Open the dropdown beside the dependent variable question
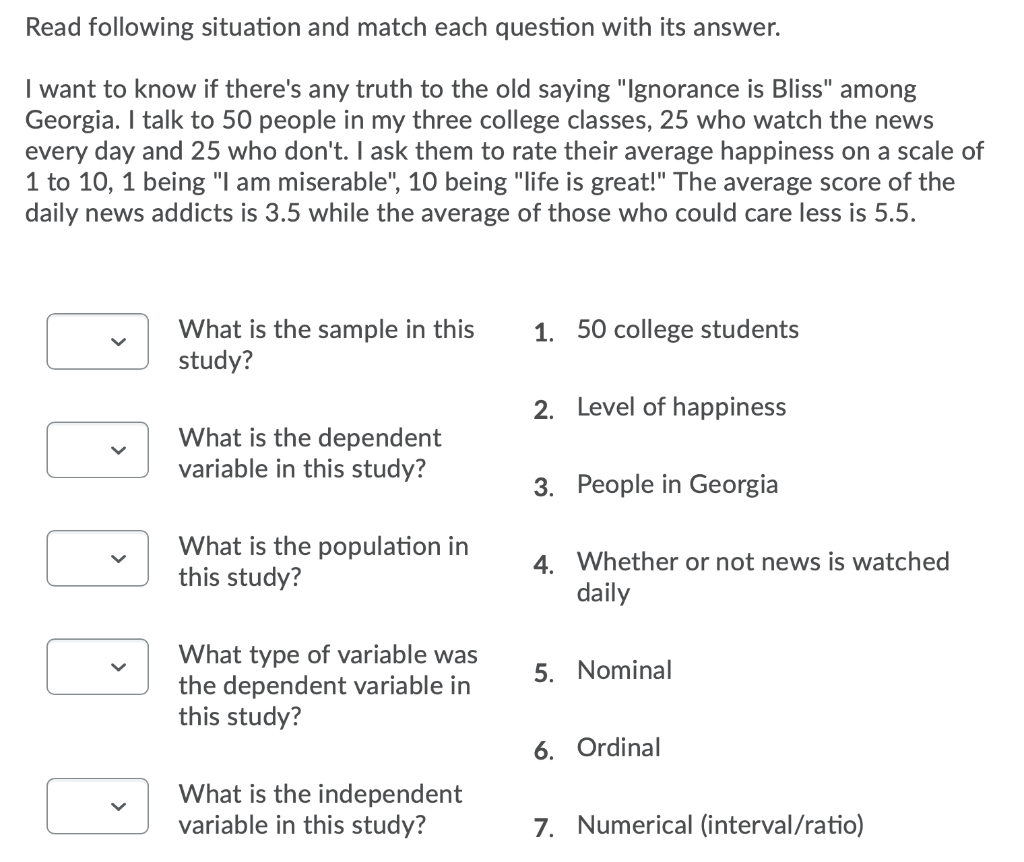1024x862 pixels. click(97, 450)
